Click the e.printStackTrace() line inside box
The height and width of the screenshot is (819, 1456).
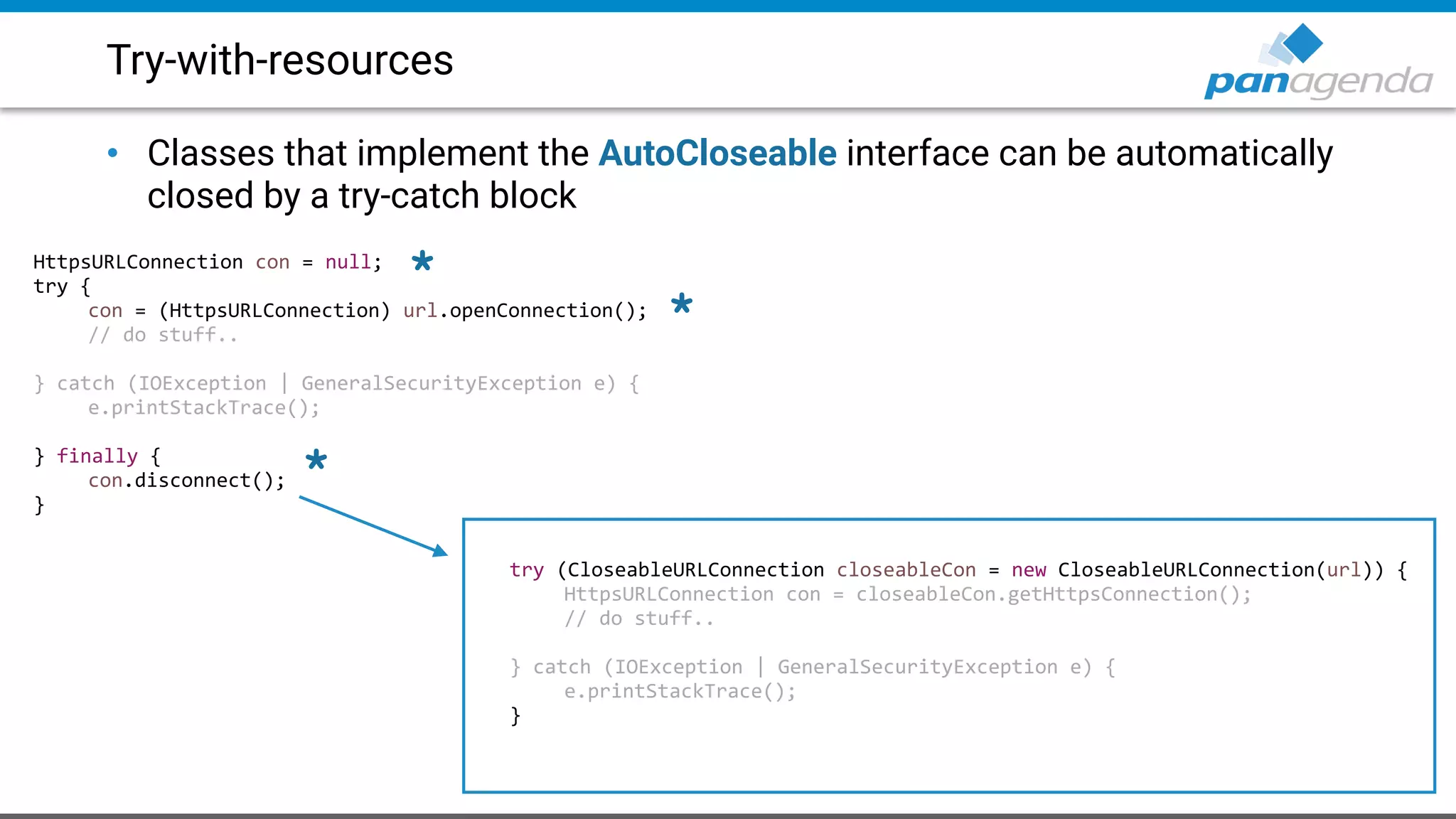[x=680, y=691]
